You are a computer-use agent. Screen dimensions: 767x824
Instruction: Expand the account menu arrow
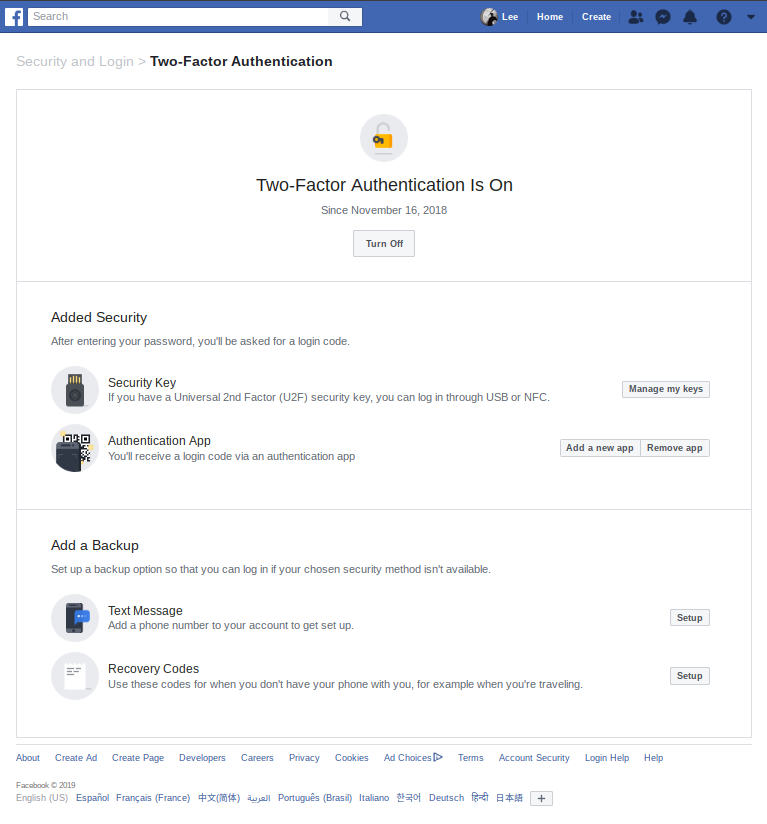[x=751, y=17]
